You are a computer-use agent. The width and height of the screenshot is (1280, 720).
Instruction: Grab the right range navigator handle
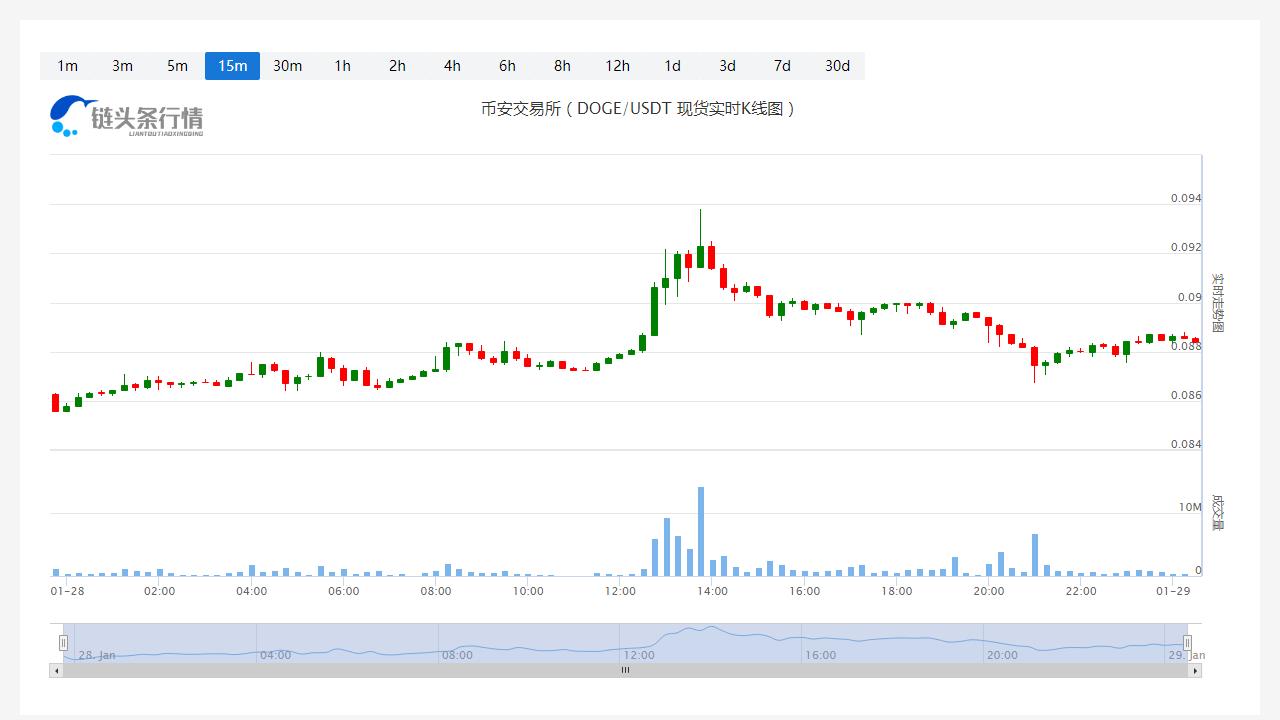tap(1187, 642)
